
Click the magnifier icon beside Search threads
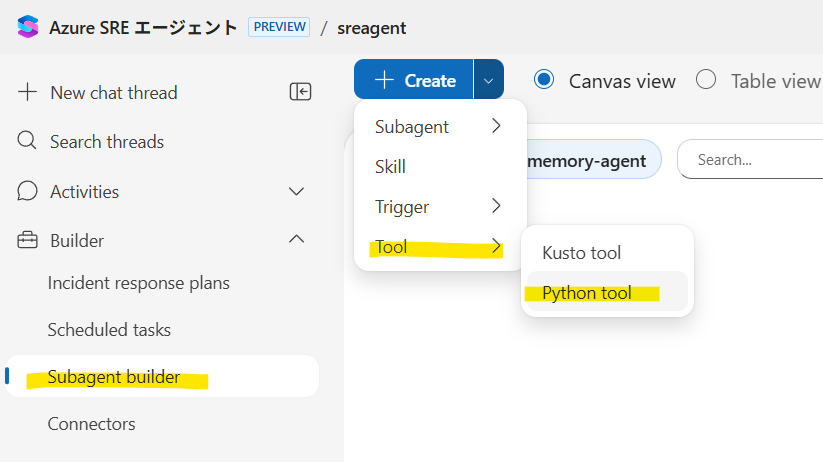[x=27, y=141]
